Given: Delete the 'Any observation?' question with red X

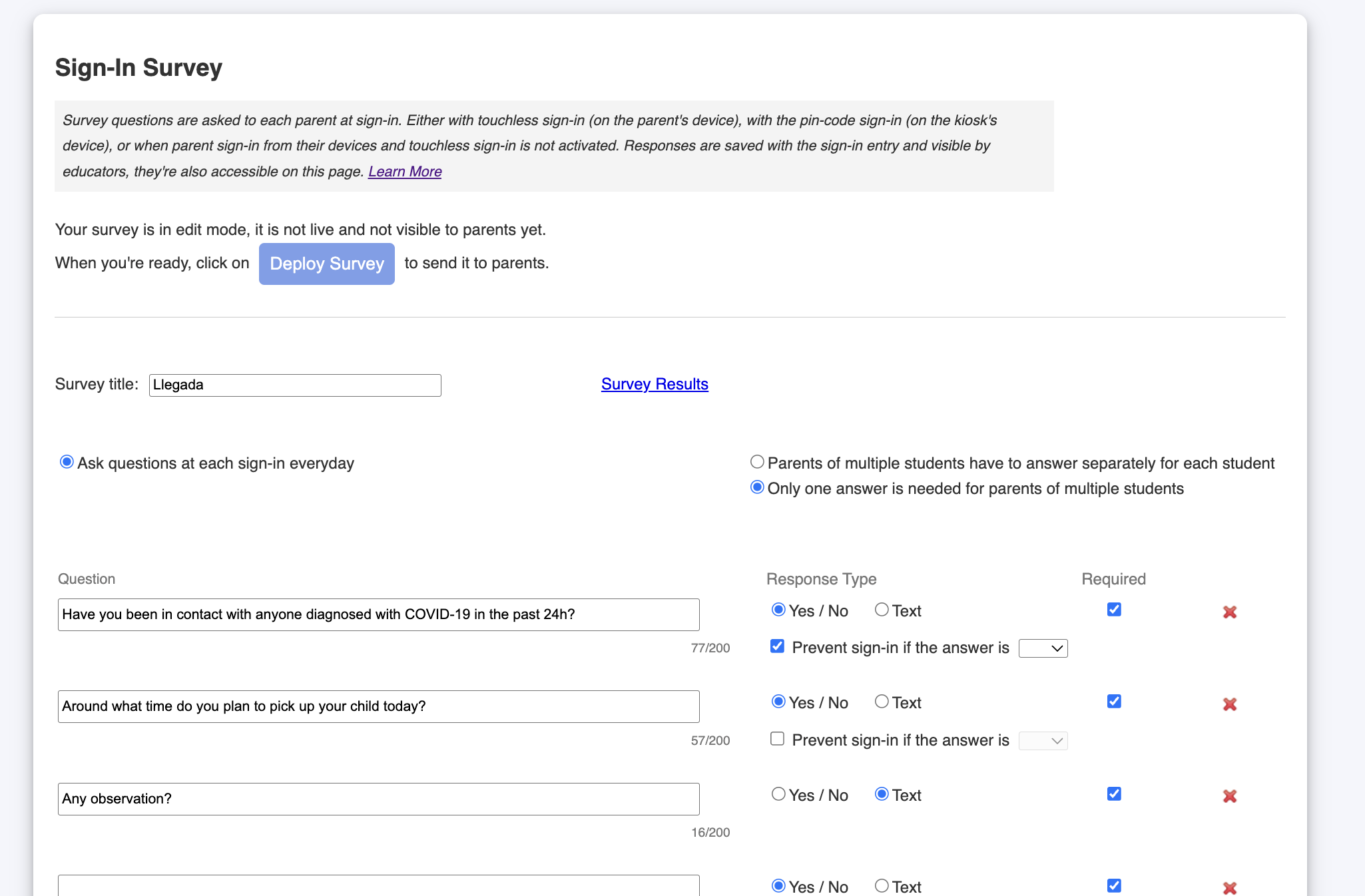Looking at the screenshot, I should (1229, 796).
